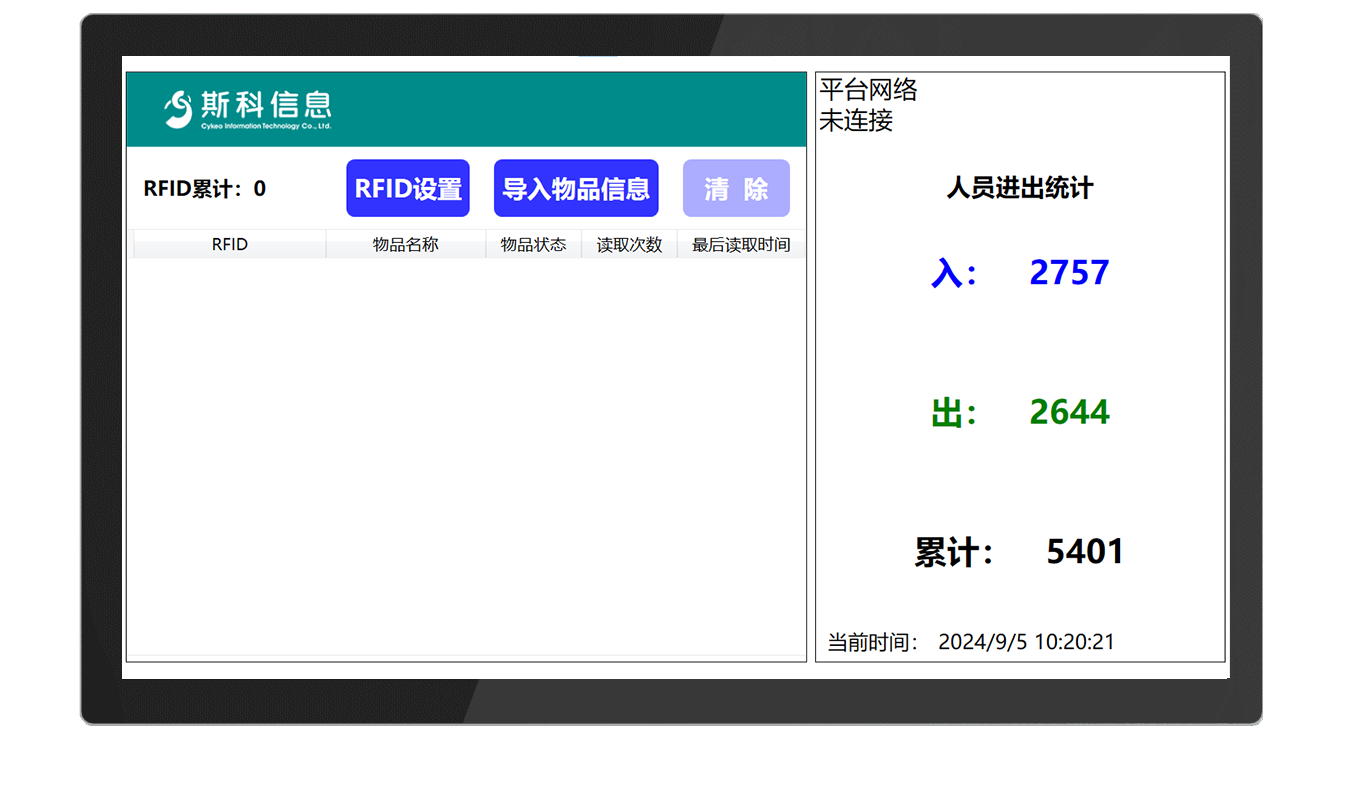Click the green Cykeo swan logo graphic
1370x789 pixels.
[x=177, y=108]
